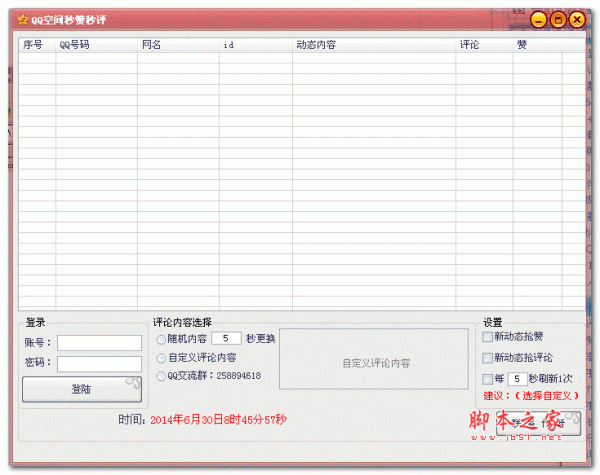Viewport: 600px width, 475px height.
Task: Click the 序号 column header
Action: [x=37, y=45]
